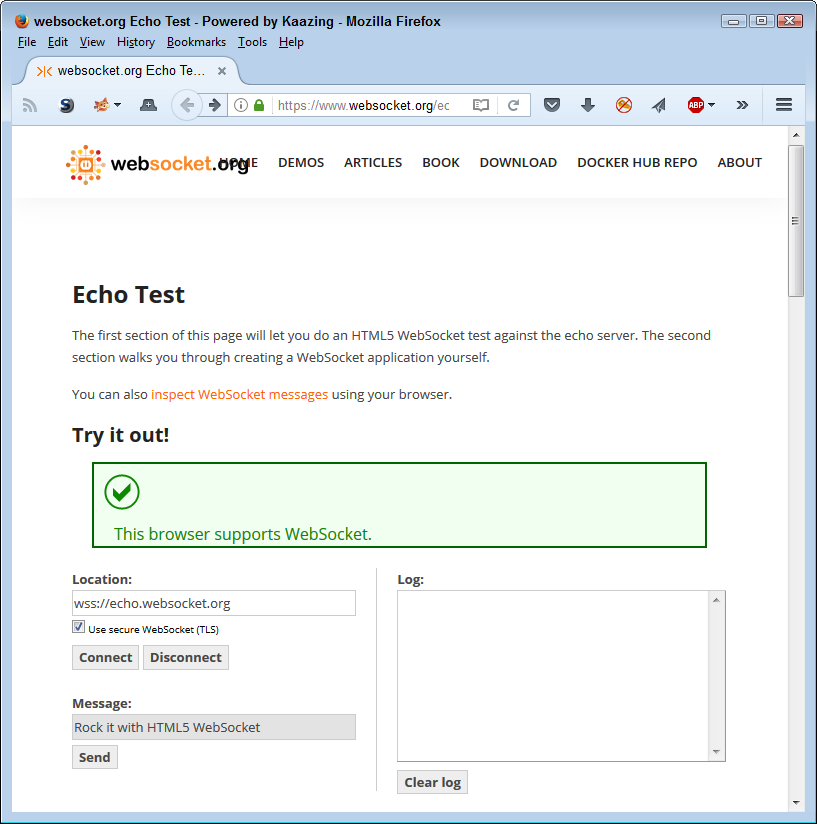The image size is (817, 824).
Task: Maximize the Firefox window
Action: [x=761, y=22]
